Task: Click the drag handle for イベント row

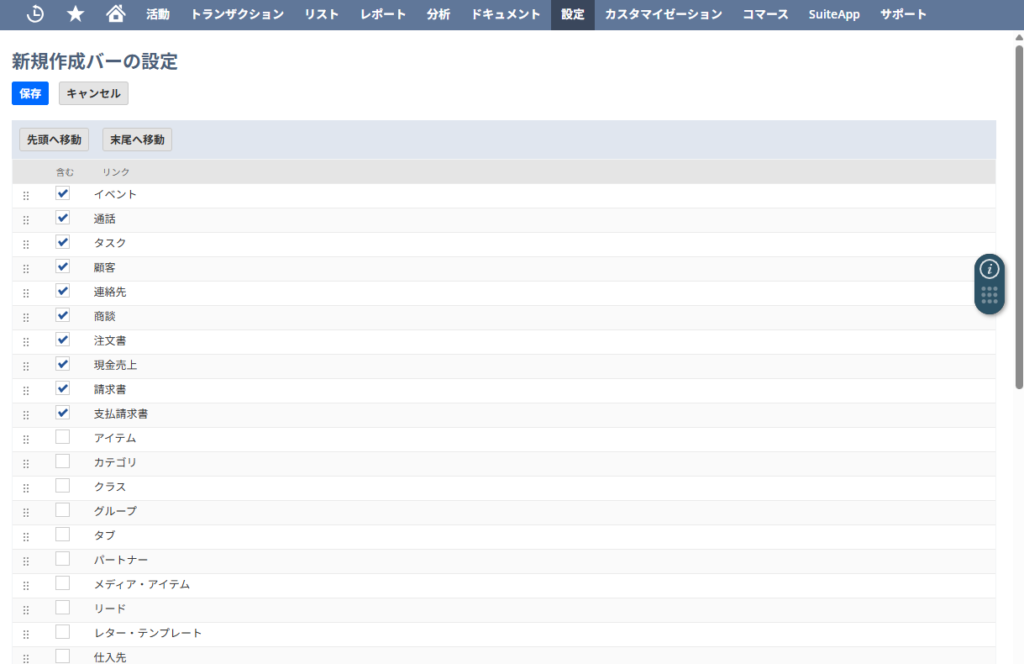Action: (x=26, y=195)
